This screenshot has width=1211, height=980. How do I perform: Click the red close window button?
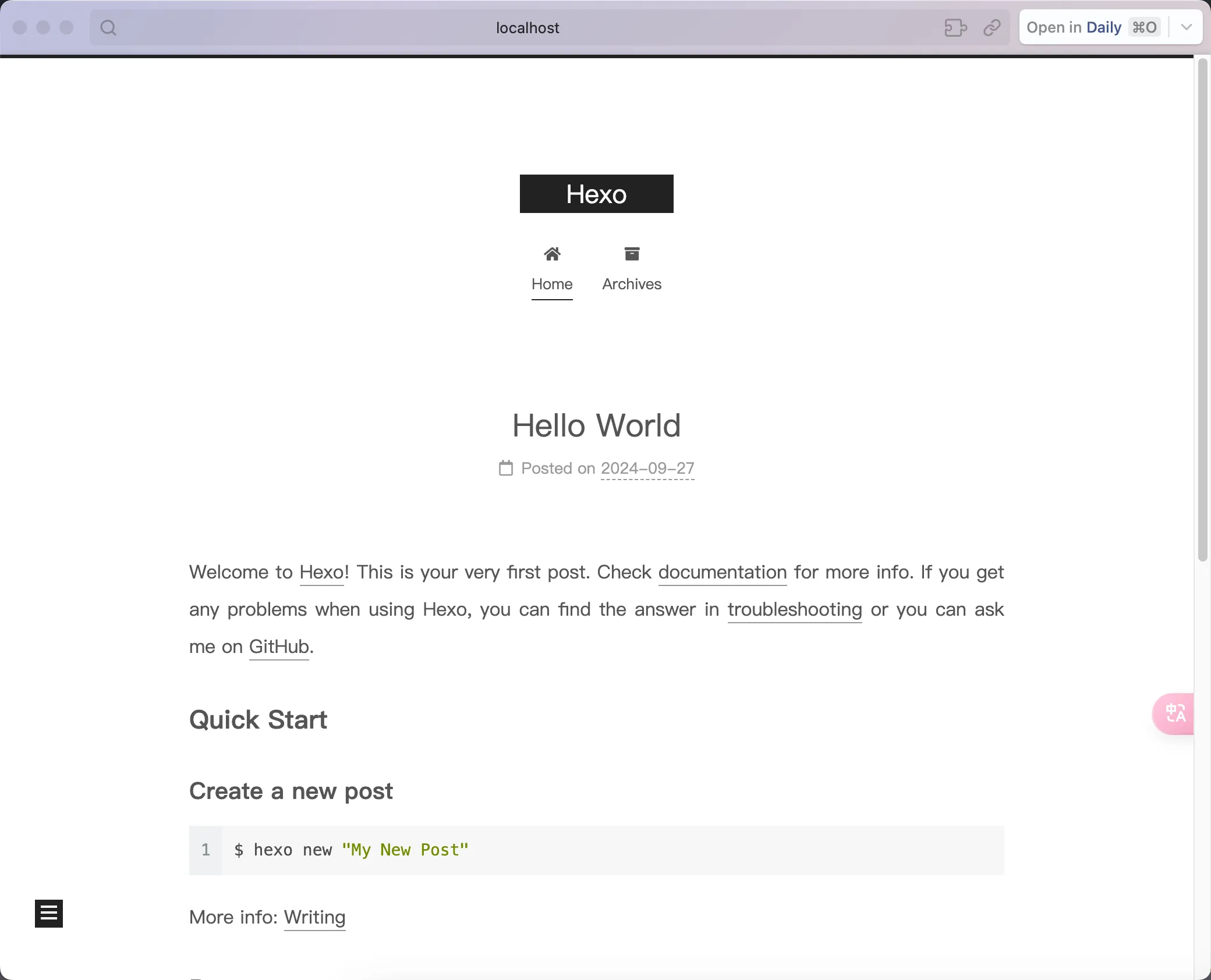[20, 27]
